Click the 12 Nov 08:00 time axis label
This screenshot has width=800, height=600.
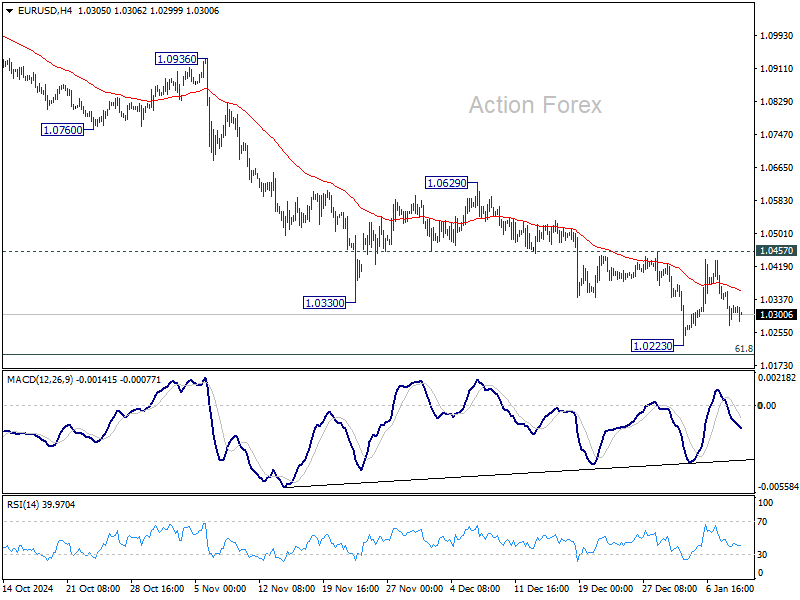(286, 588)
